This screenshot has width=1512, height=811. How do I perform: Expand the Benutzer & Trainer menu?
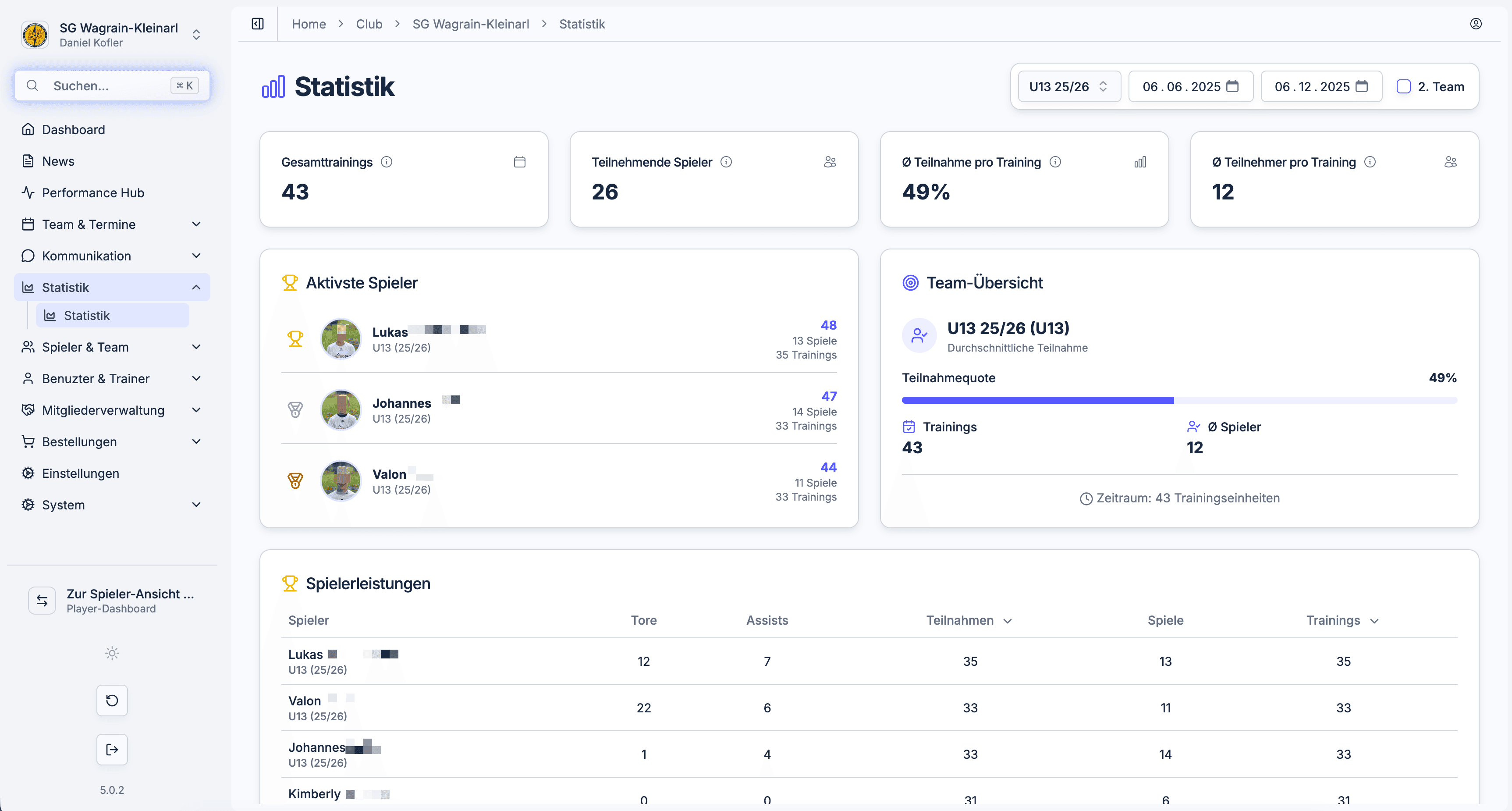[112, 379]
